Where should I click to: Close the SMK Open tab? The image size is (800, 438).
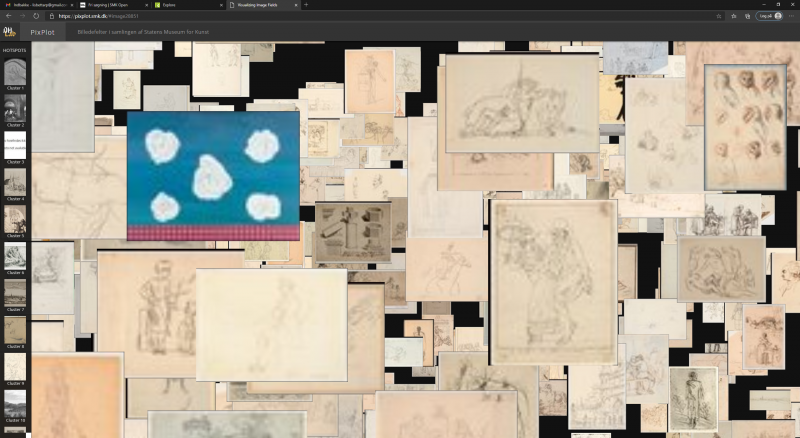point(146,5)
